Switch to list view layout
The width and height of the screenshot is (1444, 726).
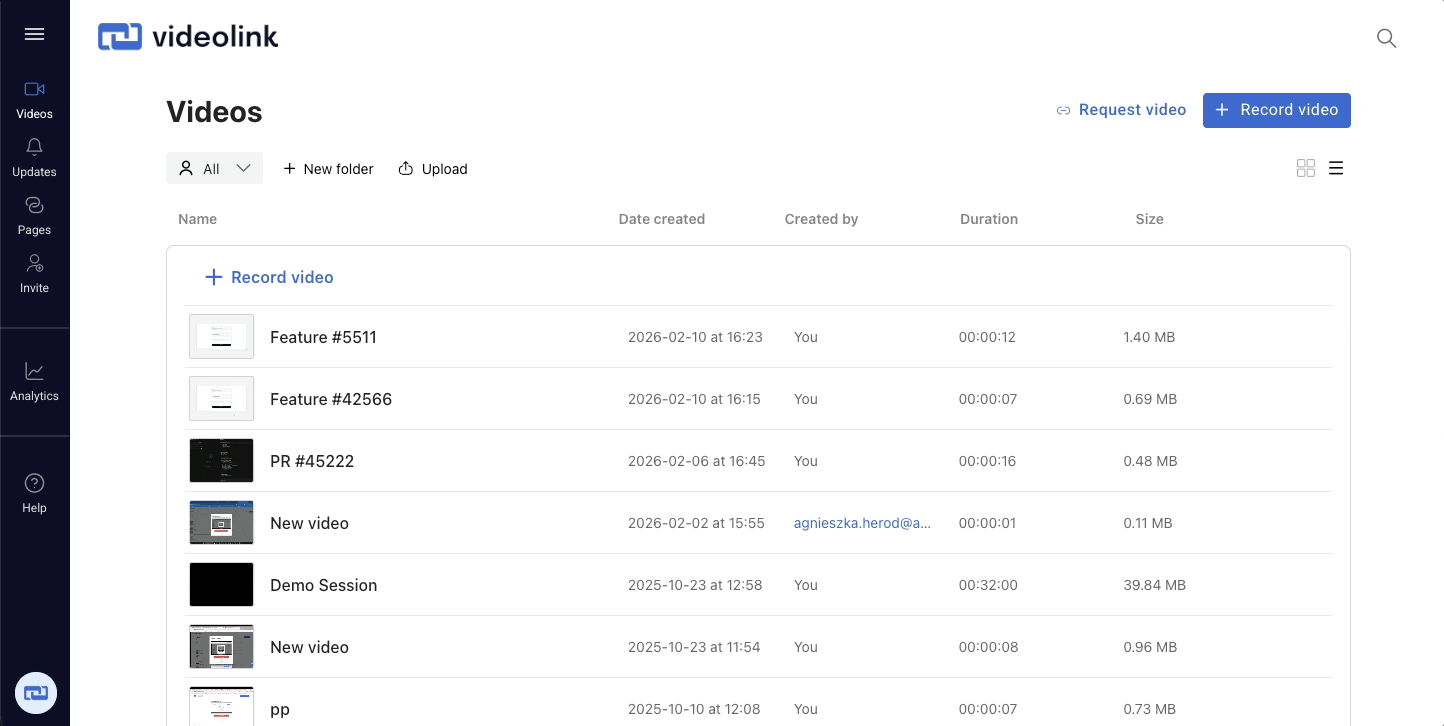pos(1336,168)
